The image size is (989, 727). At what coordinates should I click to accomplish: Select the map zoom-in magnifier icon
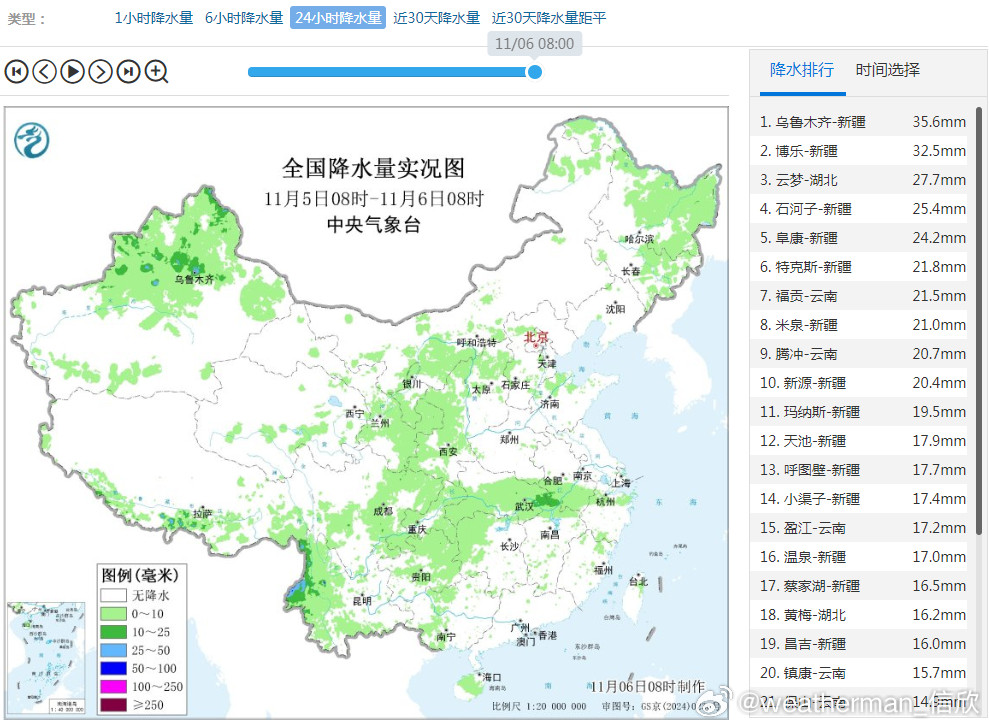(157, 71)
